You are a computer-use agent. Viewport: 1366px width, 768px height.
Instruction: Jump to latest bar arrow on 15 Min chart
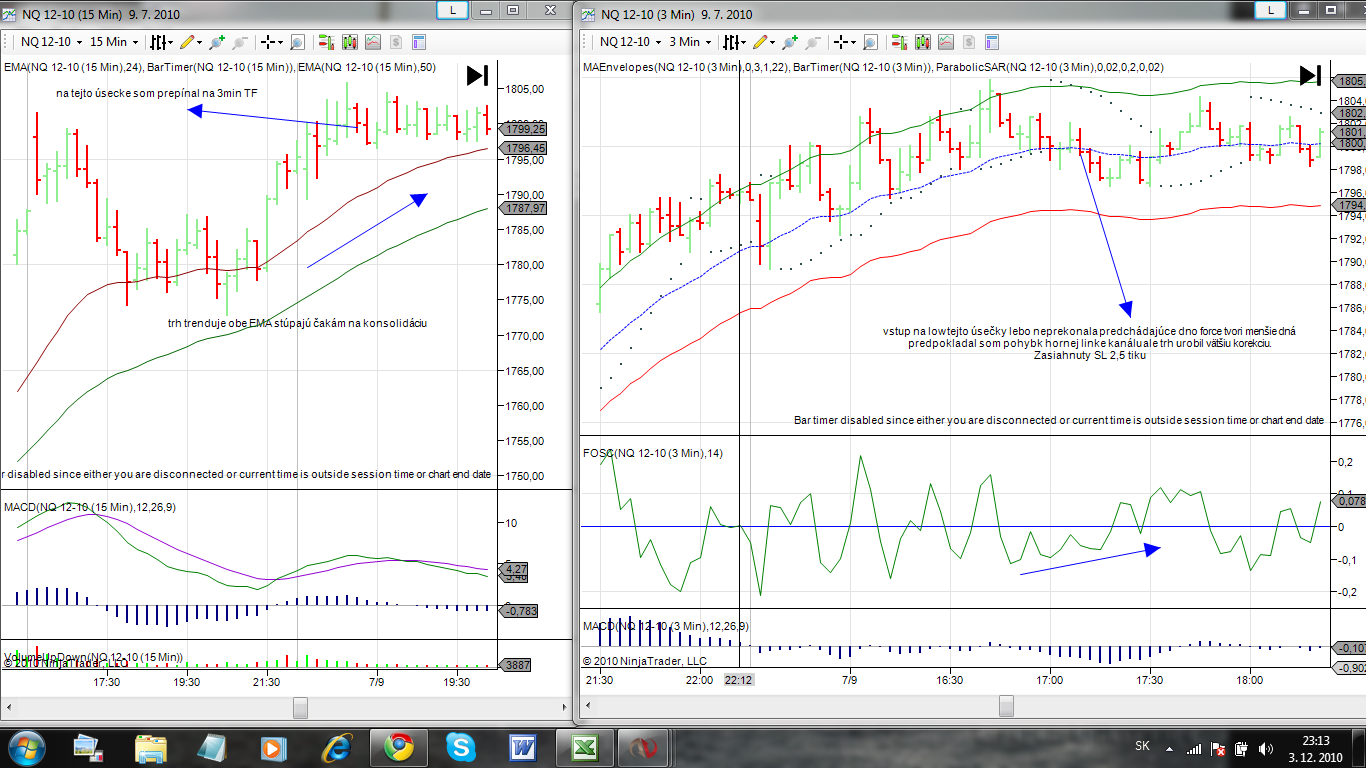point(477,76)
